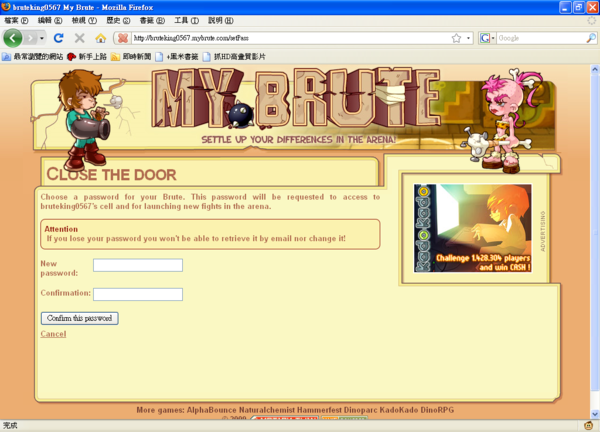Open the 新手上路 bookmark
The height and width of the screenshot is (432, 600).
87,57
